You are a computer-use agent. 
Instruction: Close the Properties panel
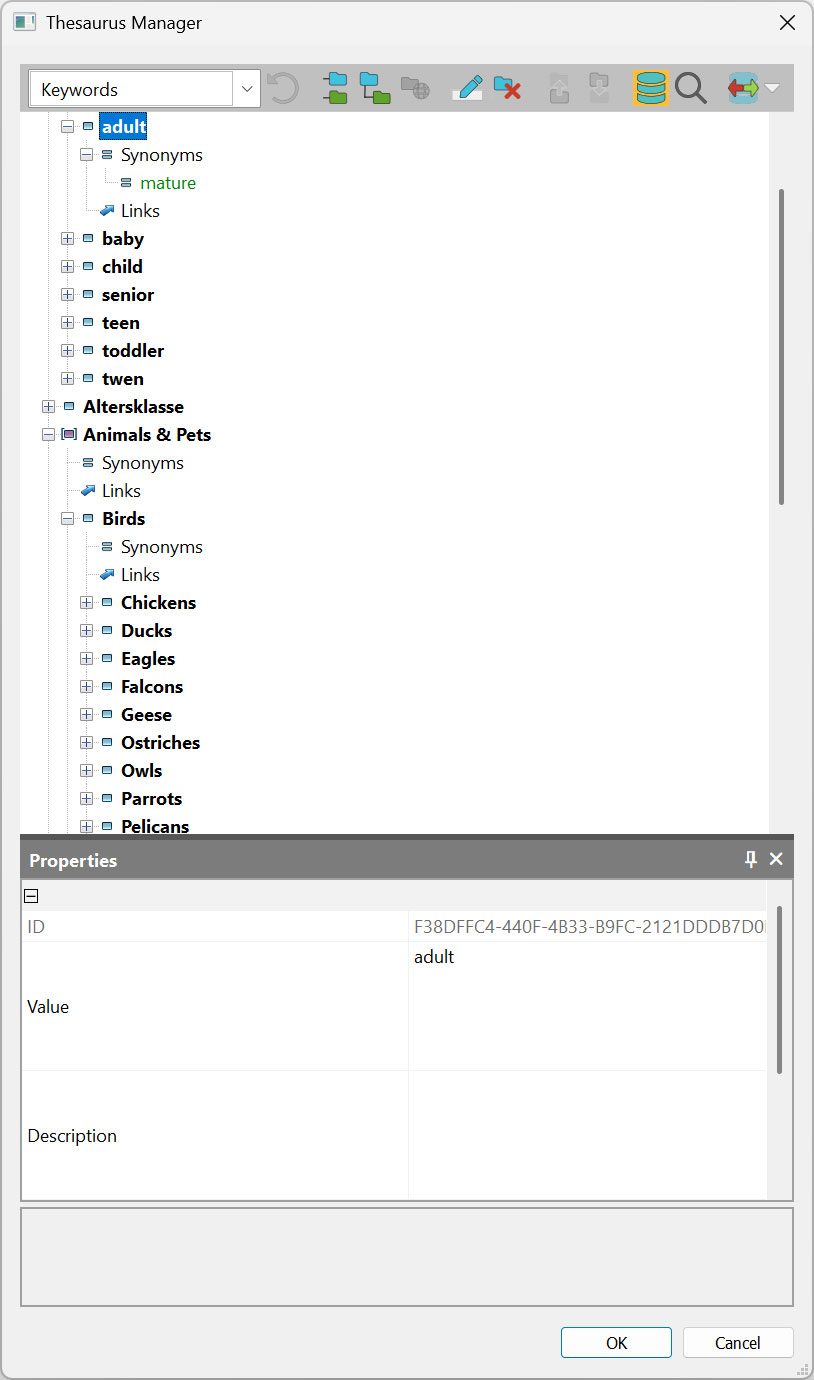click(776, 860)
